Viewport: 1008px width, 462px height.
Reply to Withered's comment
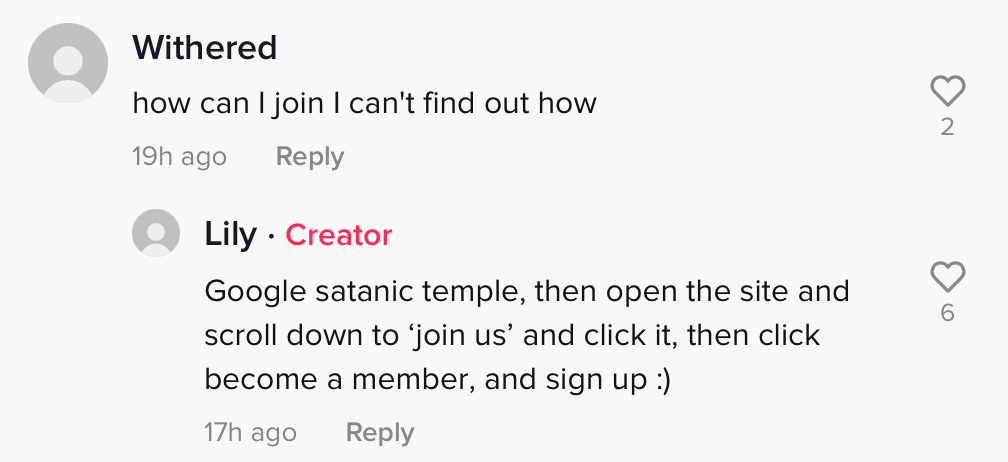310,157
